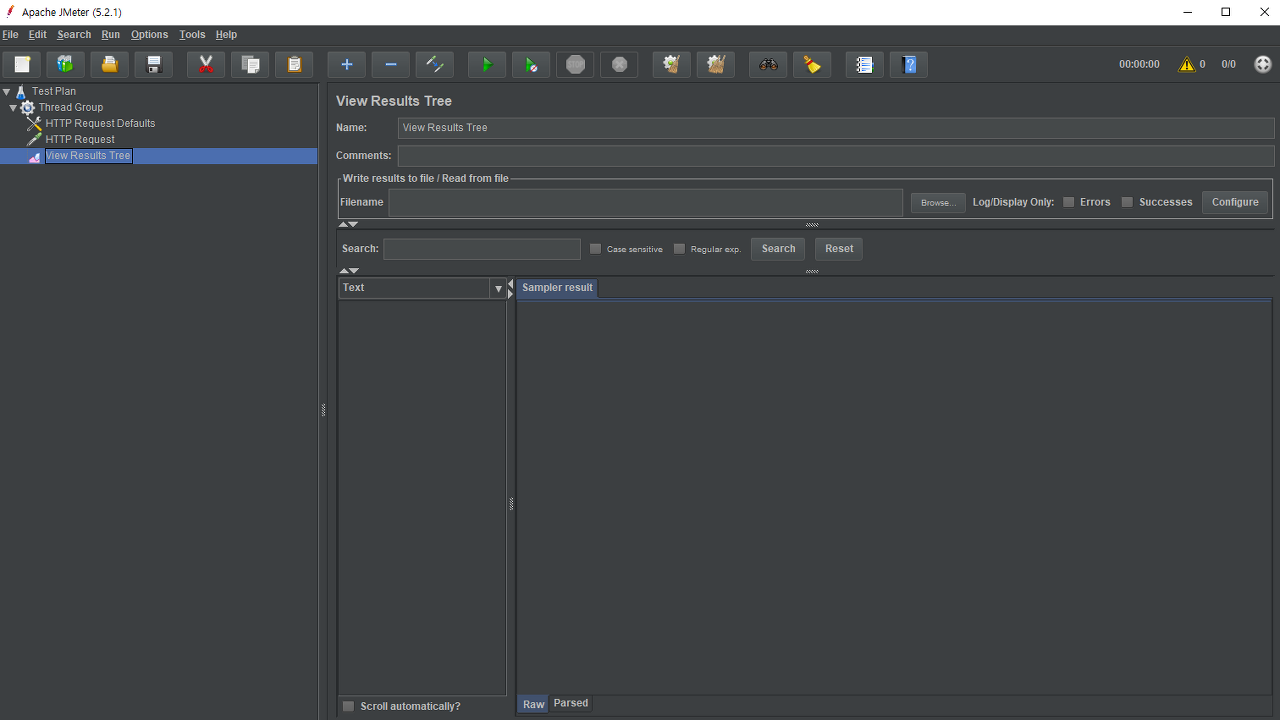Select HTTP Request in the tree
The width and height of the screenshot is (1280, 720).
point(80,139)
